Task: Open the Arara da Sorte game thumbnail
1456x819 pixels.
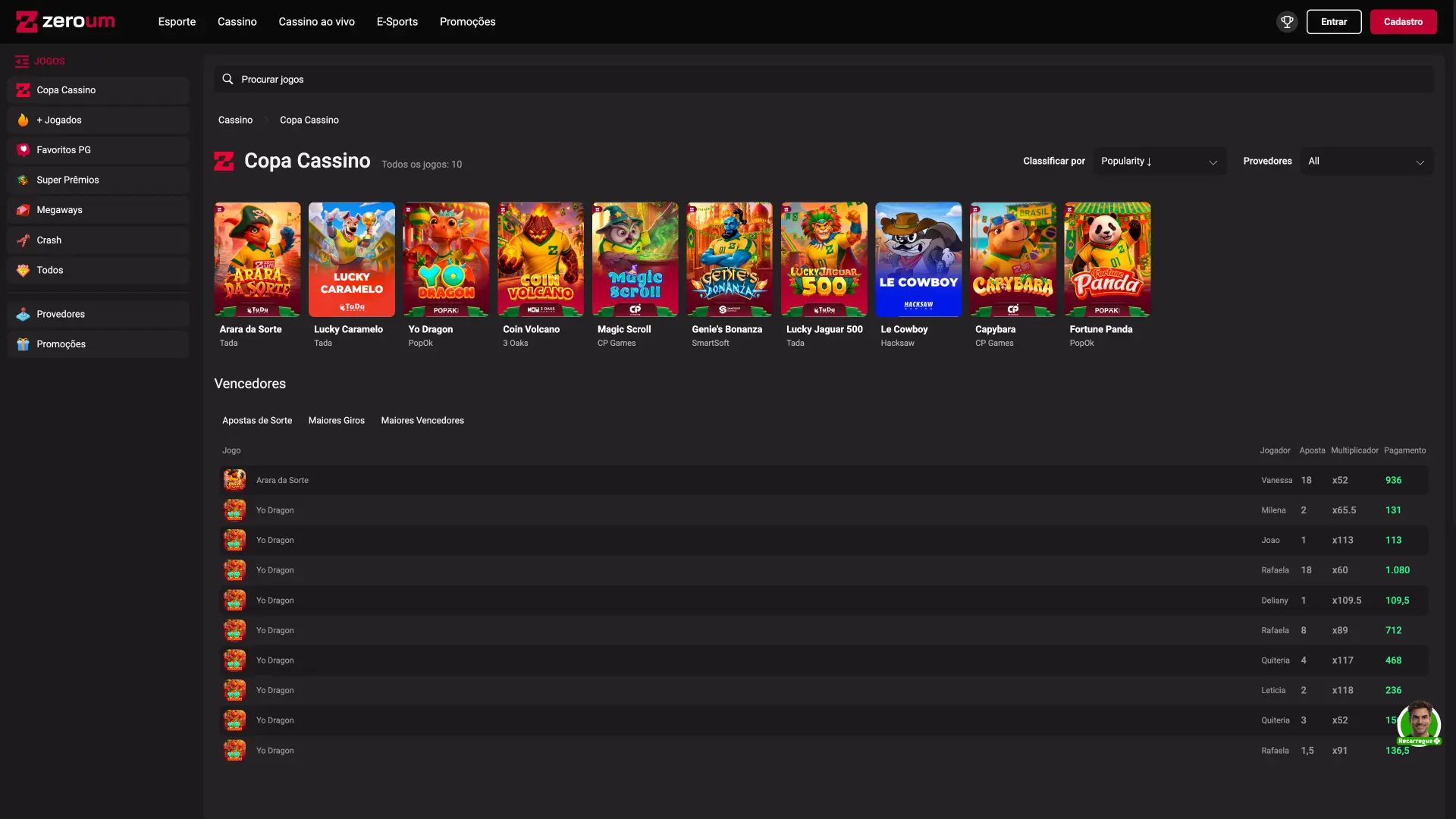Action: [257, 259]
